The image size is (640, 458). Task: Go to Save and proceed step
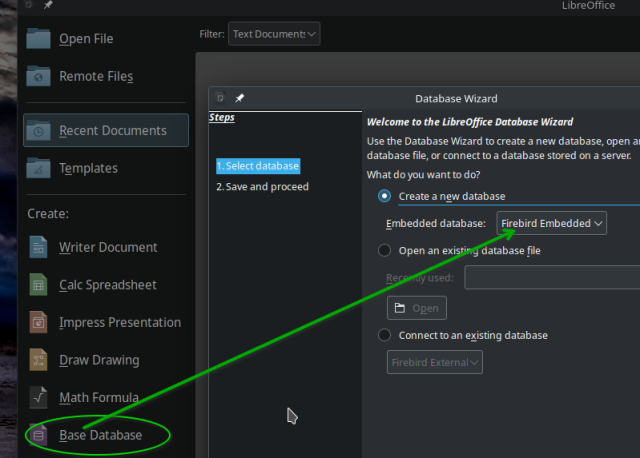[x=263, y=187]
